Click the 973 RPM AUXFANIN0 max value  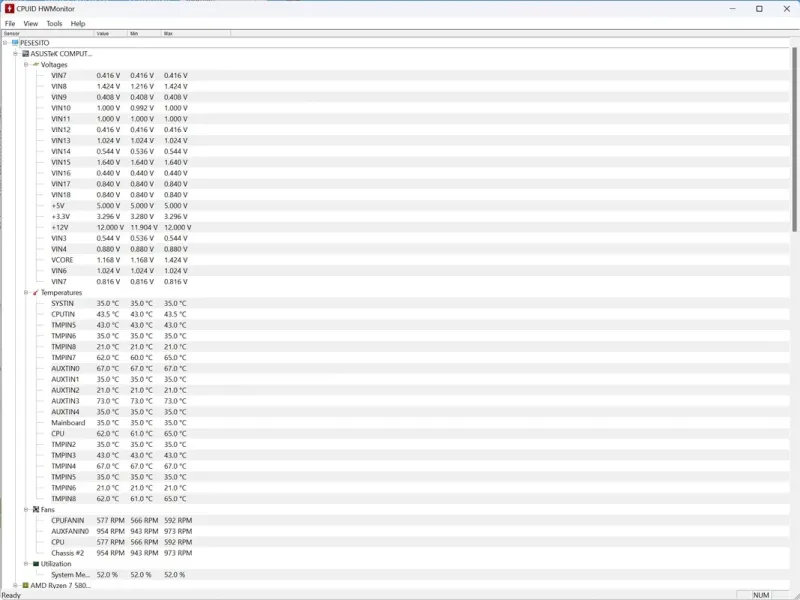click(x=178, y=532)
